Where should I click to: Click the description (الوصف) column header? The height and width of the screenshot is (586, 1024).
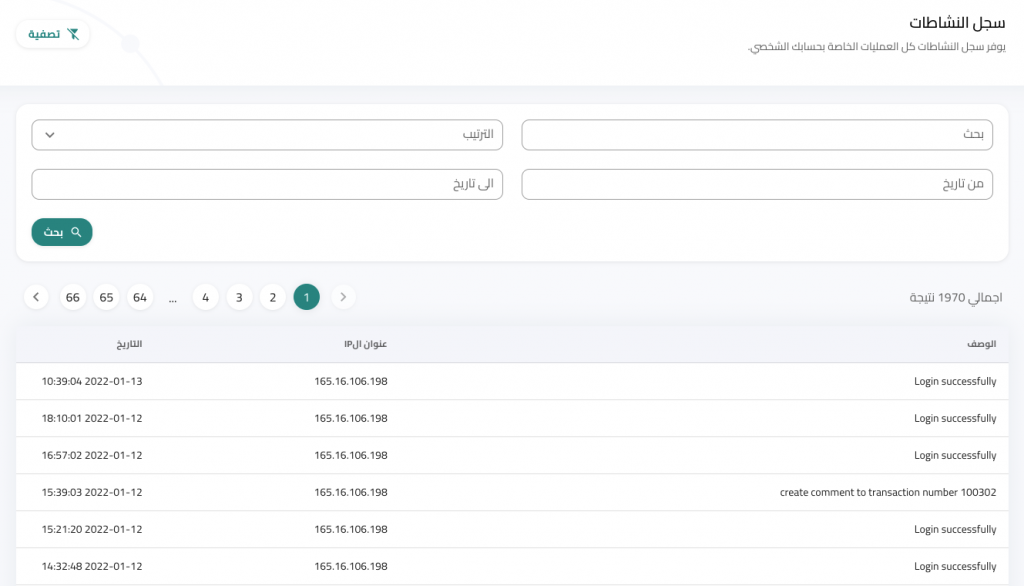click(981, 344)
